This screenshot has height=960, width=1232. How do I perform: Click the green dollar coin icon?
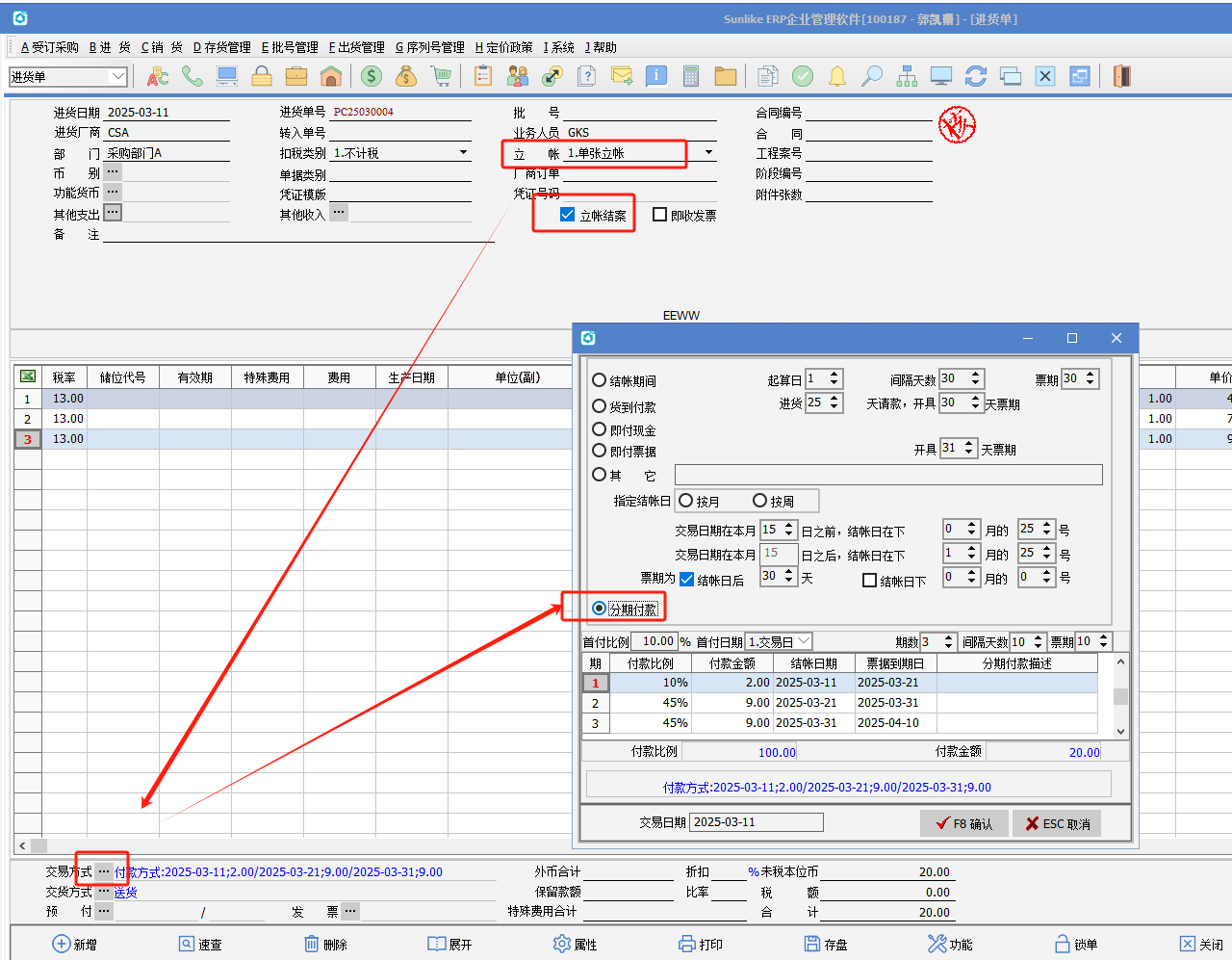372,76
